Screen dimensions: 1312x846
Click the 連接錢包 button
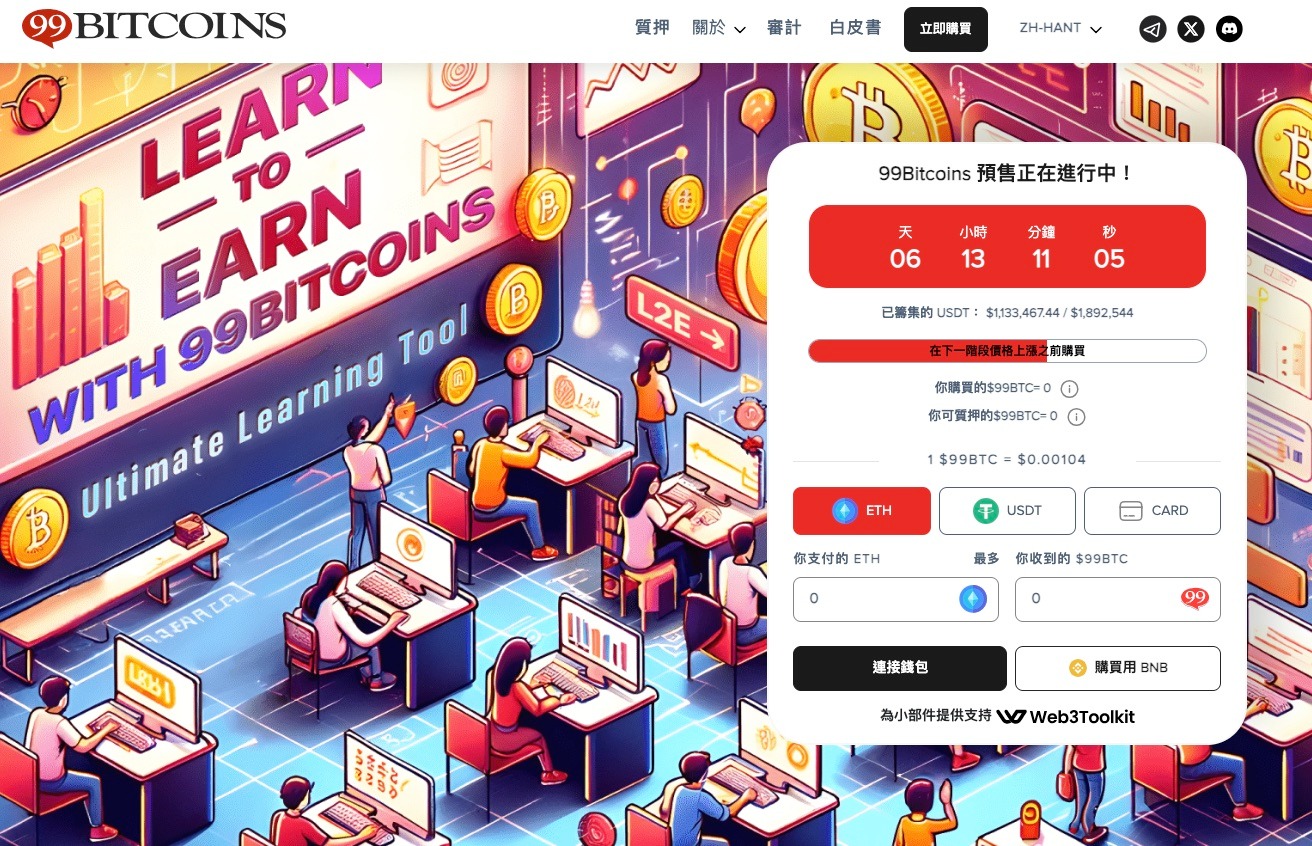click(900, 668)
